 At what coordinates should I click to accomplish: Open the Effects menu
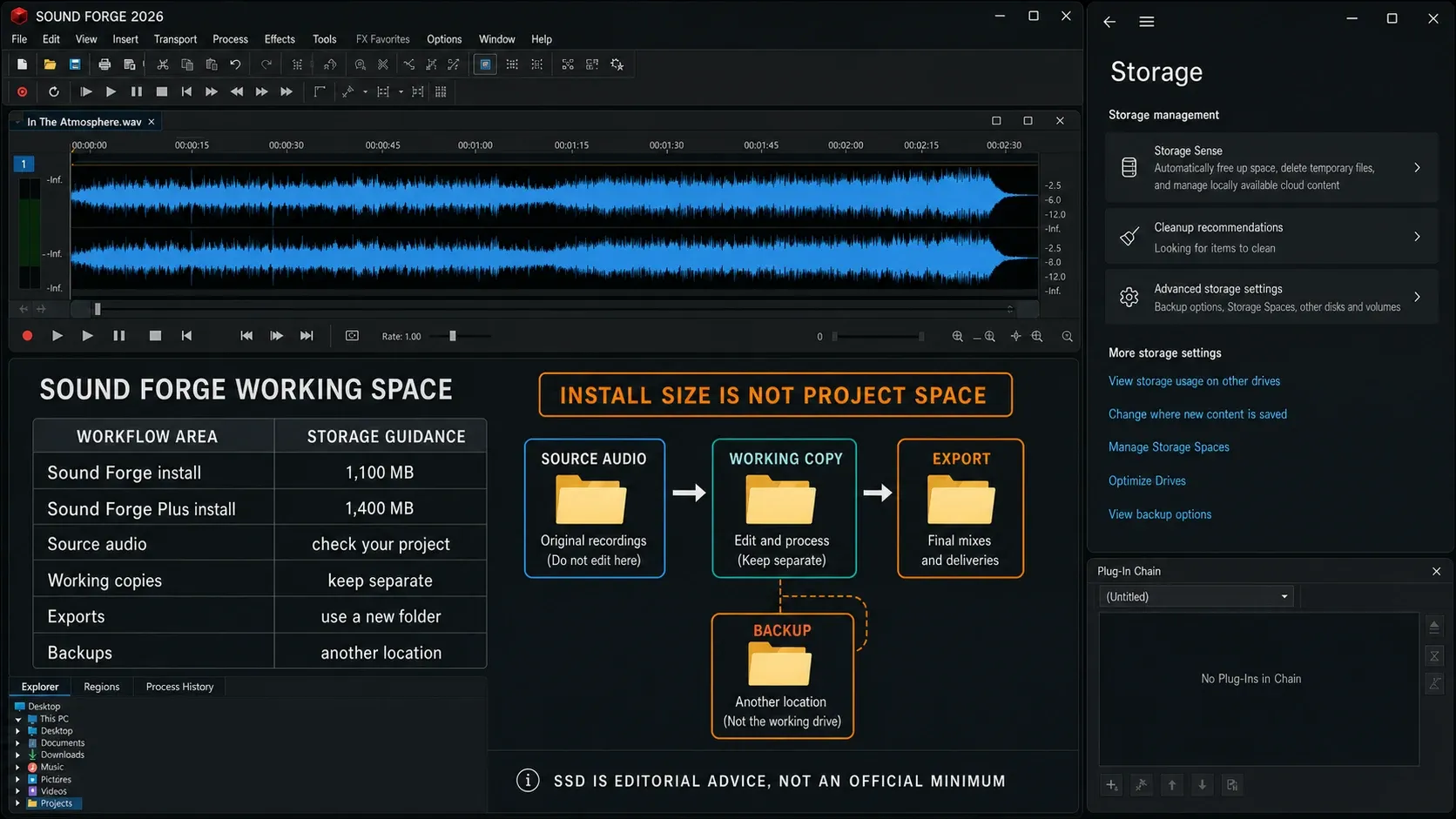(x=280, y=39)
